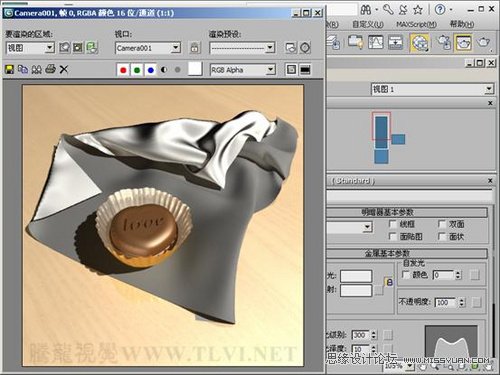Open the MAXScript(M) menu

pos(416,24)
